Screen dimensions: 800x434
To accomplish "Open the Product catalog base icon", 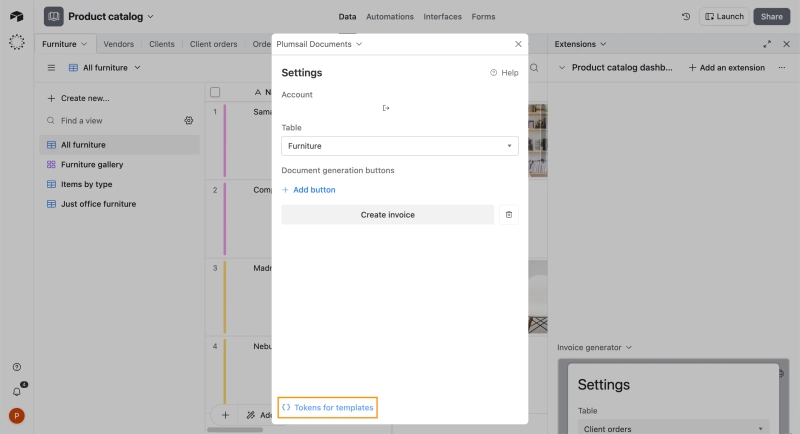I will click(x=54, y=16).
